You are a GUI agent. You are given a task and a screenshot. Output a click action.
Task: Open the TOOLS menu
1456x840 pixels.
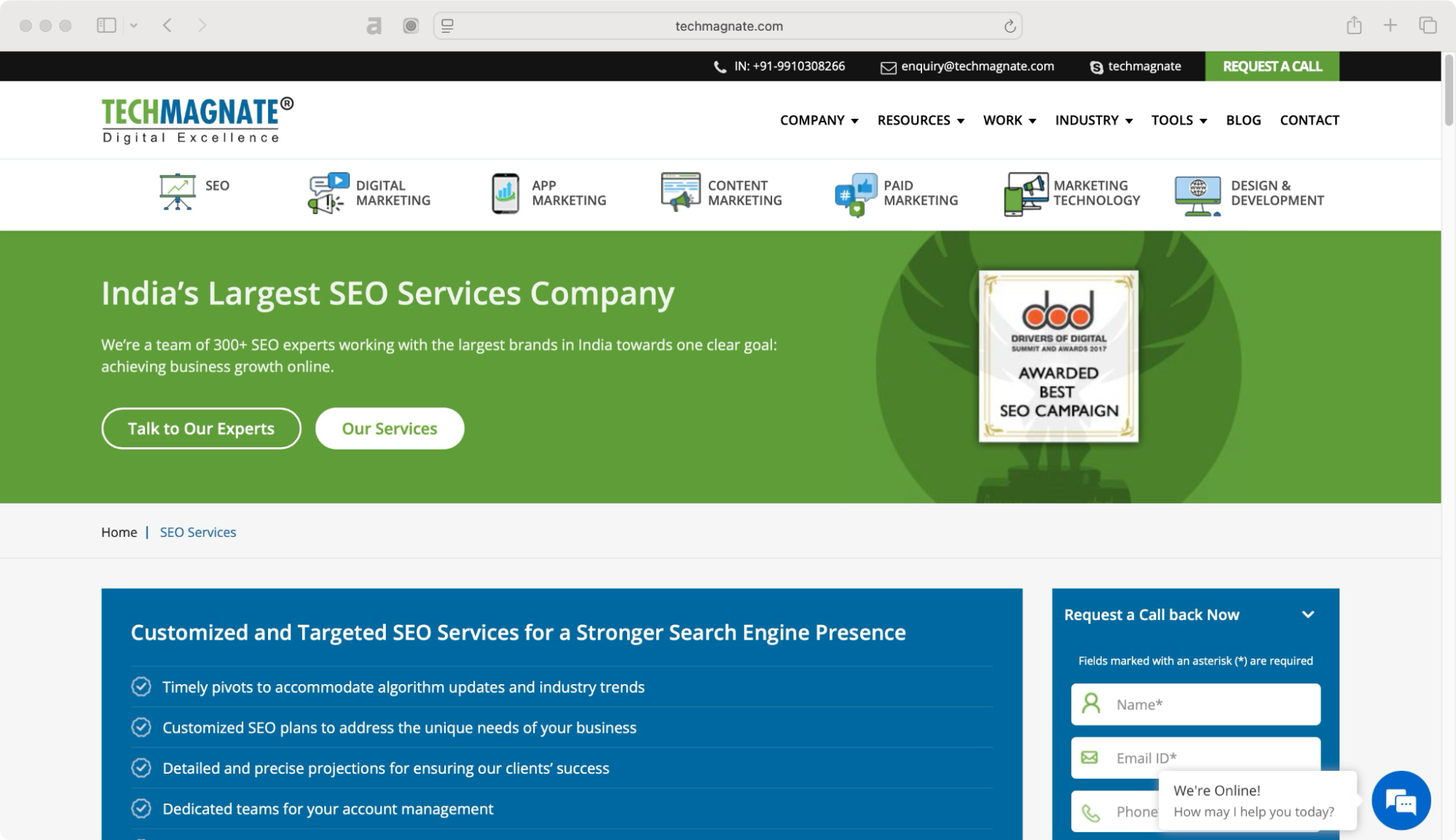(x=1178, y=120)
